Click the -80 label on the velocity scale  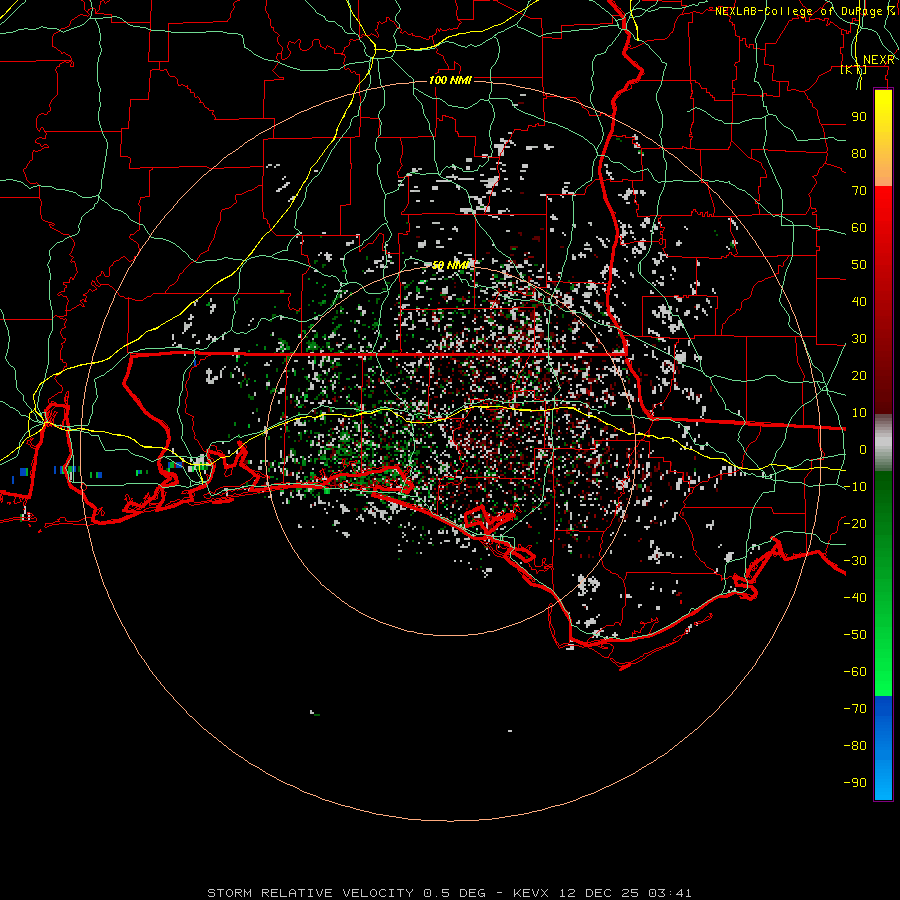tap(855, 746)
